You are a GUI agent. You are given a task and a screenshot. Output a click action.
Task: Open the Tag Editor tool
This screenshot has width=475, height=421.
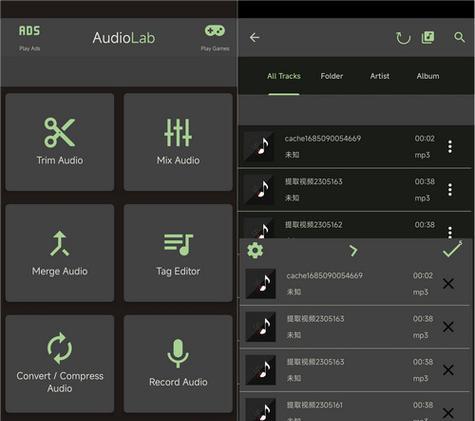tap(178, 253)
